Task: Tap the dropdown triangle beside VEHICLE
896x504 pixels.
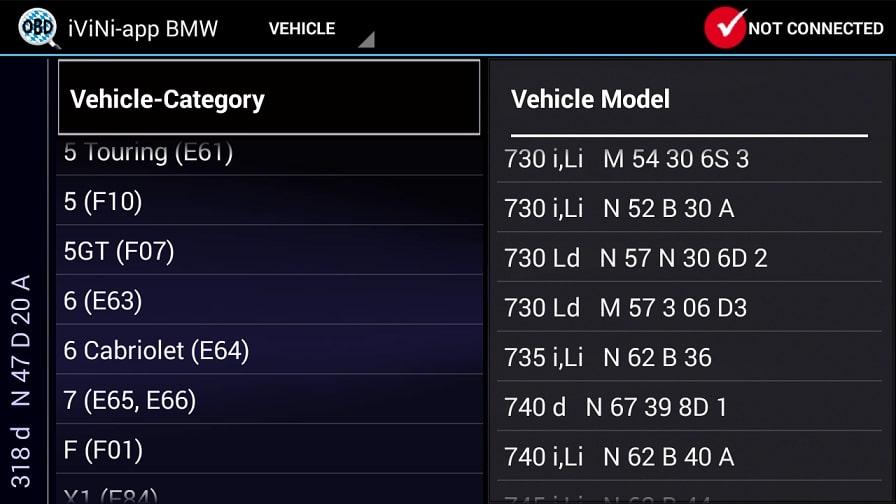Action: 366,39
